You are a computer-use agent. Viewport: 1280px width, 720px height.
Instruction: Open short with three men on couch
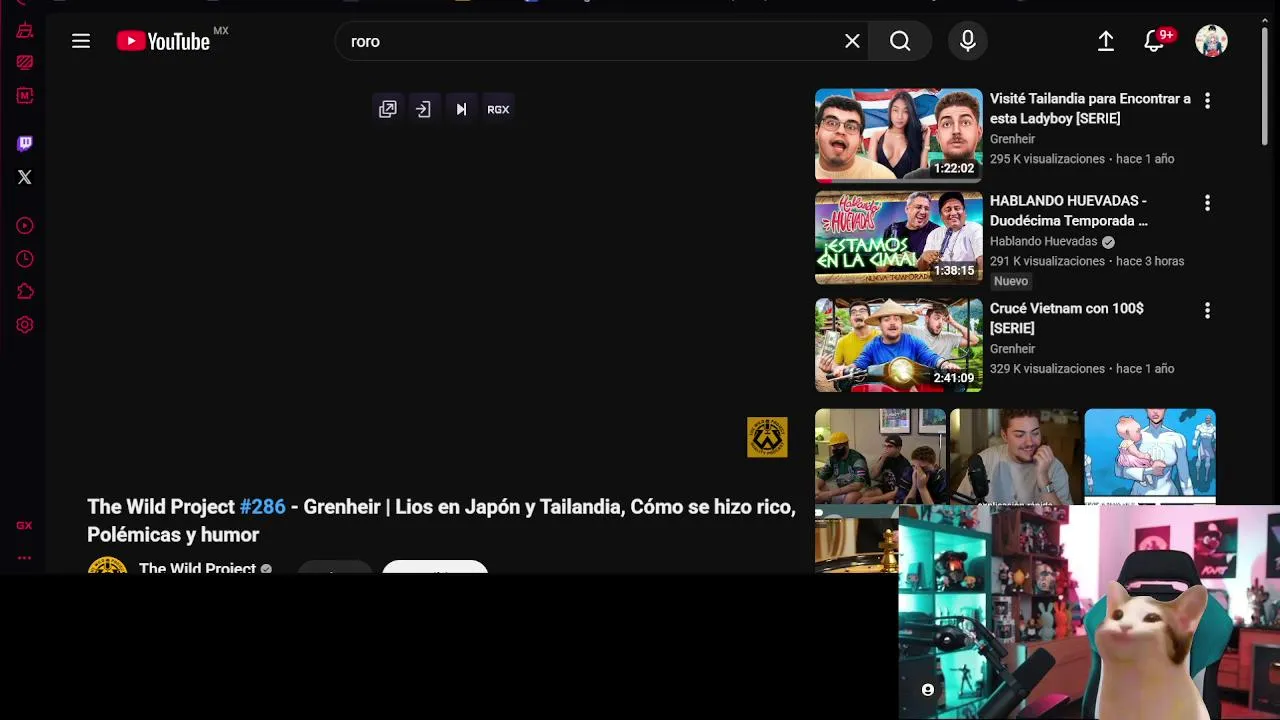coord(880,455)
